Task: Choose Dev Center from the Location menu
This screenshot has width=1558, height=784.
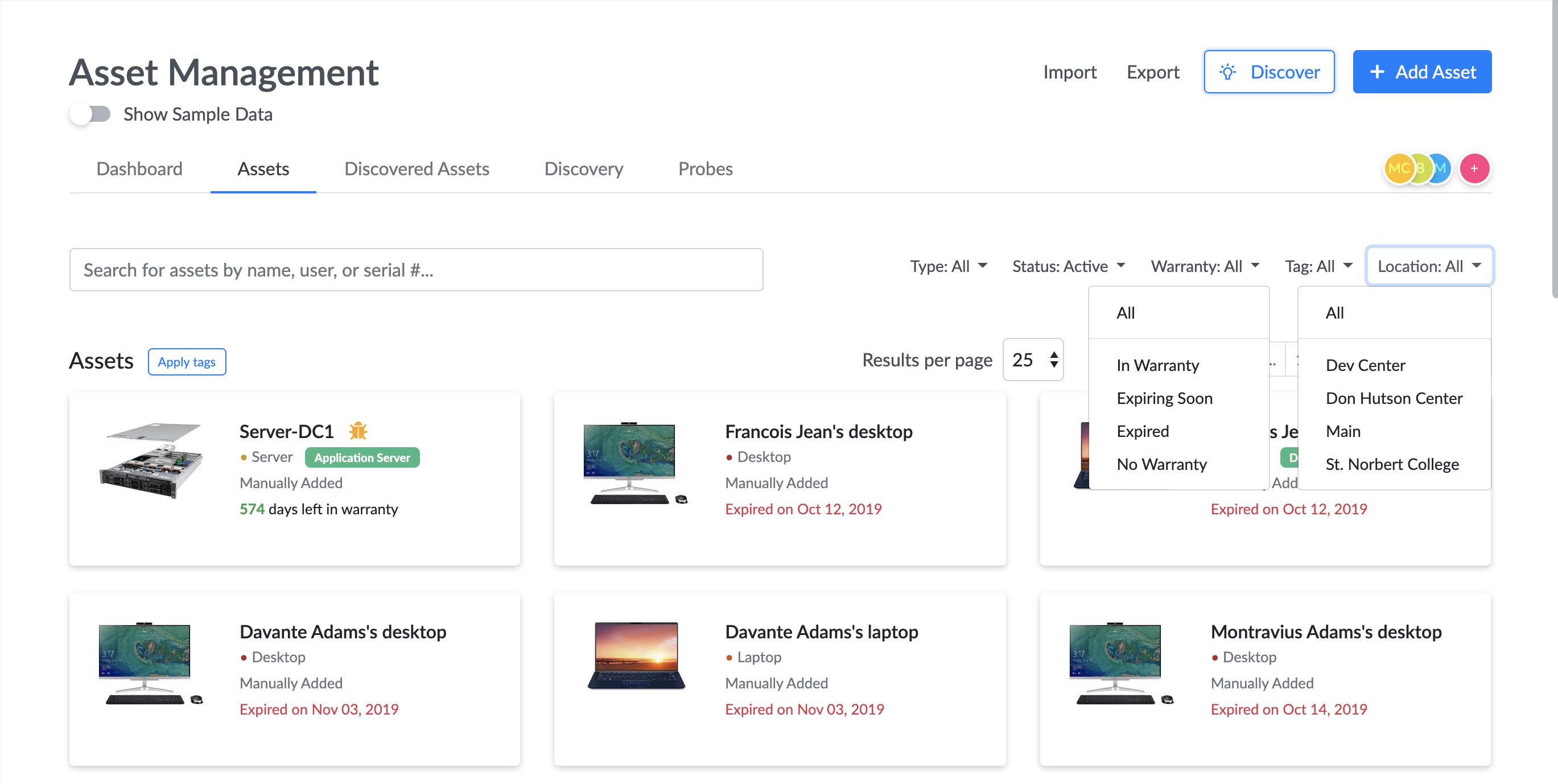Action: 1365,365
